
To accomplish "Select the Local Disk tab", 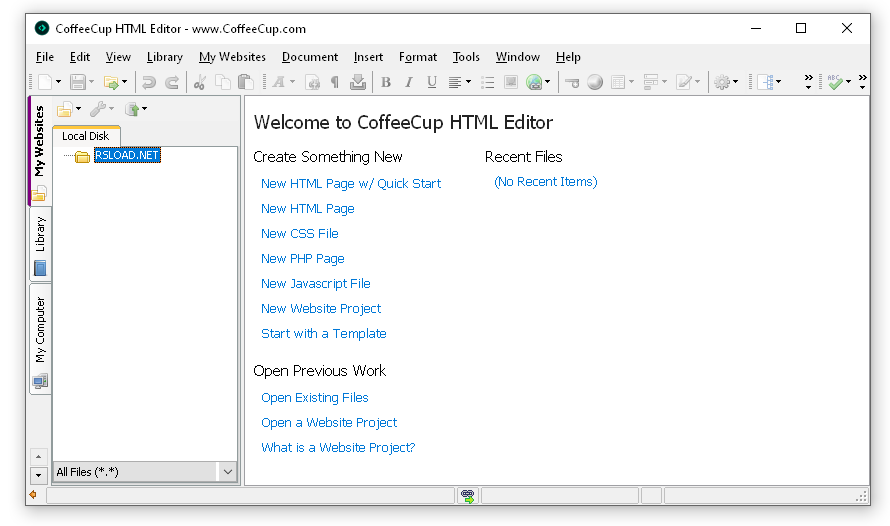I will (x=86, y=136).
